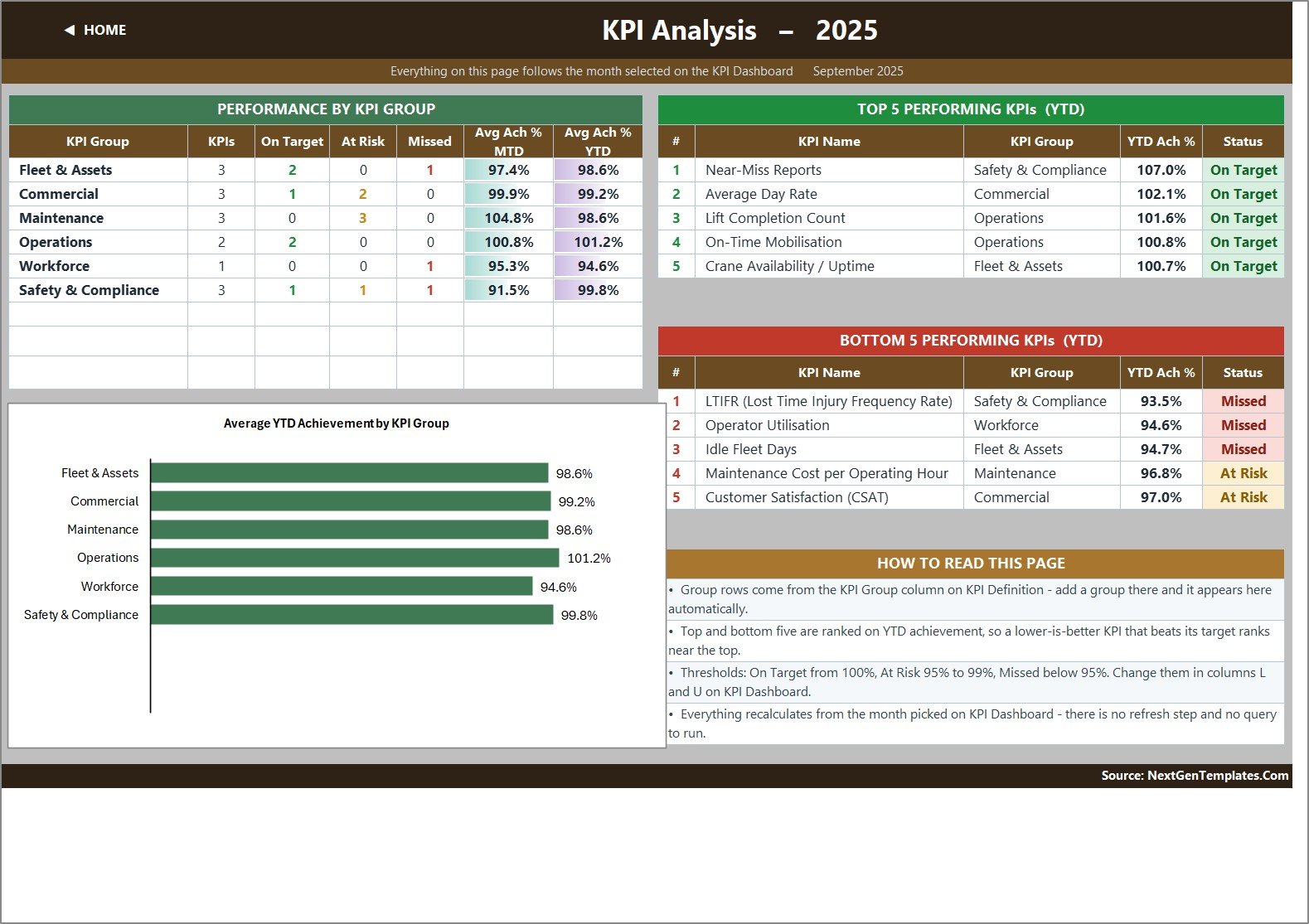This screenshot has height=924, width=1309.
Task: Click the On Target column header
Action: point(292,142)
